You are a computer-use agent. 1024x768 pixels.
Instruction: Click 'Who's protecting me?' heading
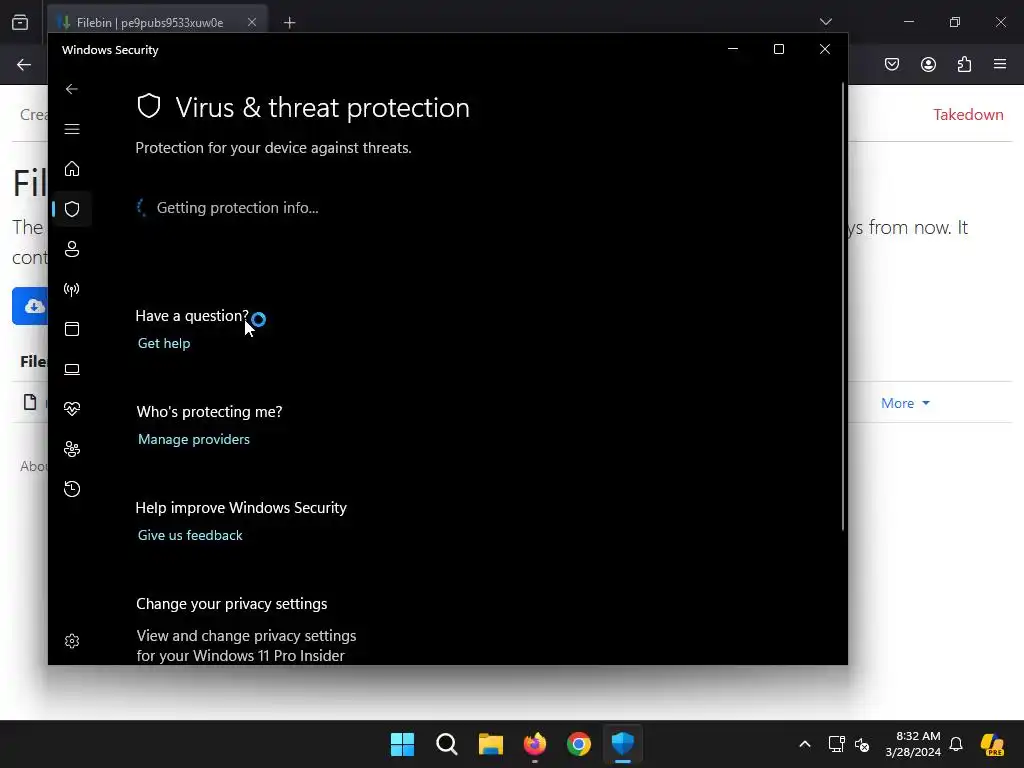(210, 412)
